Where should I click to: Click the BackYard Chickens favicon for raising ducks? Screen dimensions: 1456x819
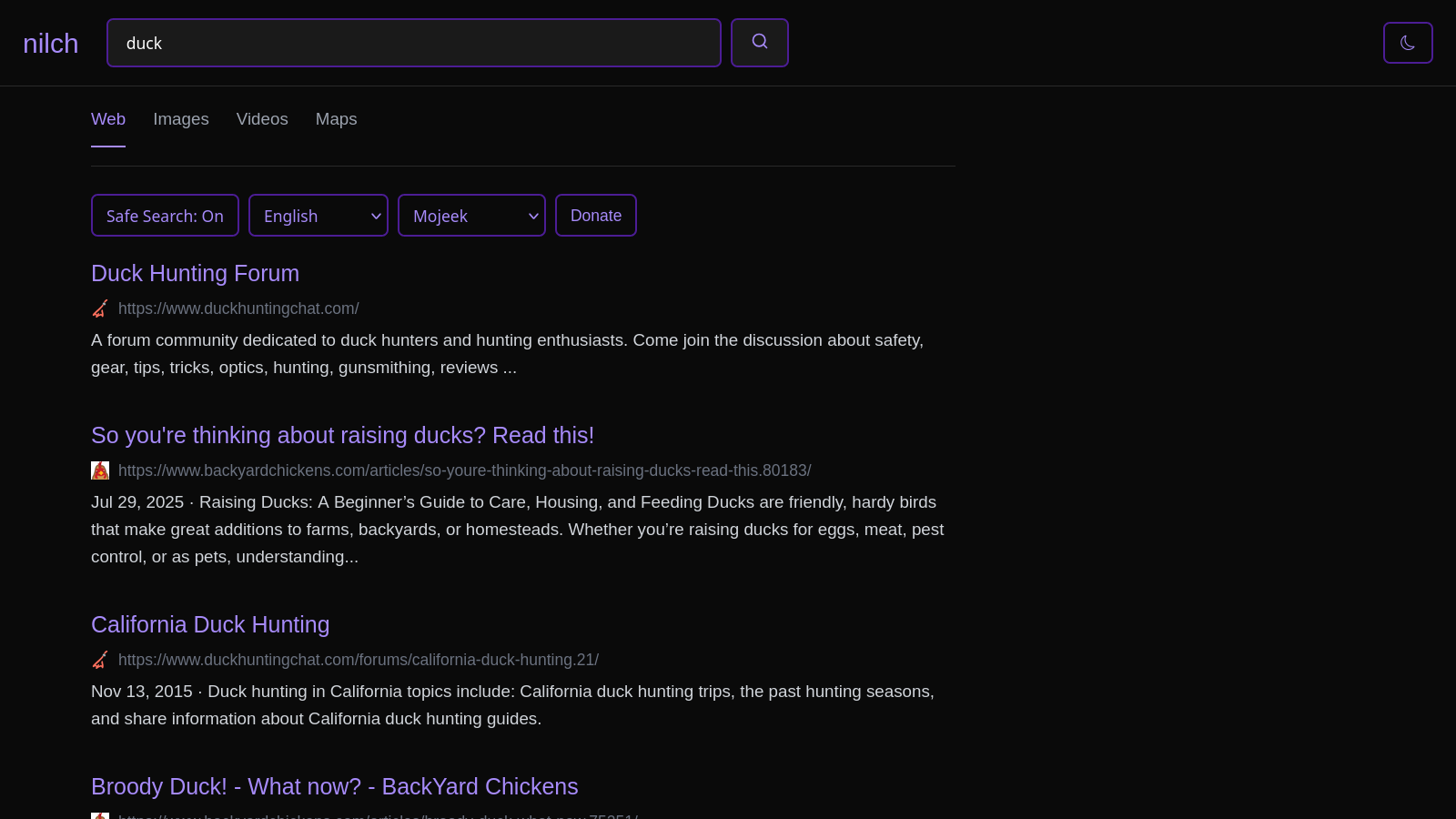[x=100, y=470]
